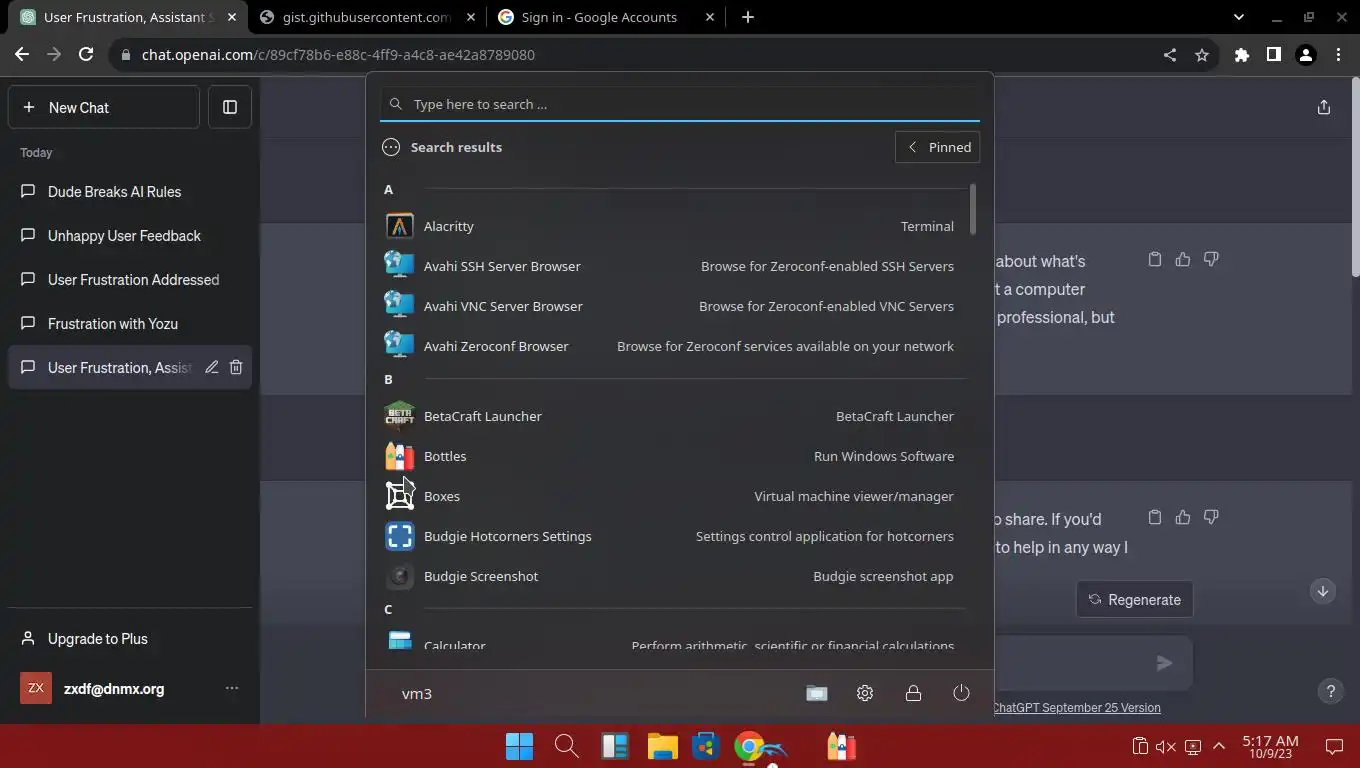Rename the selected User Frustration chat
Viewport: 1360px width, 768px height.
[x=212, y=367]
